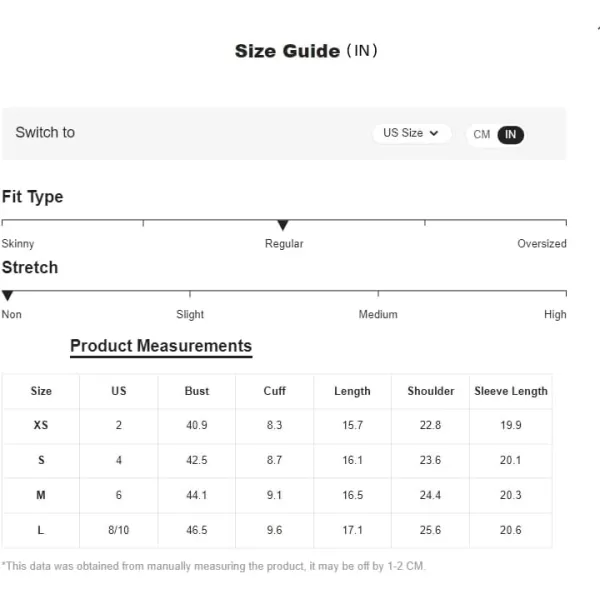The width and height of the screenshot is (600, 600).
Task: Select the IN unit toggle
Action: tap(510, 135)
